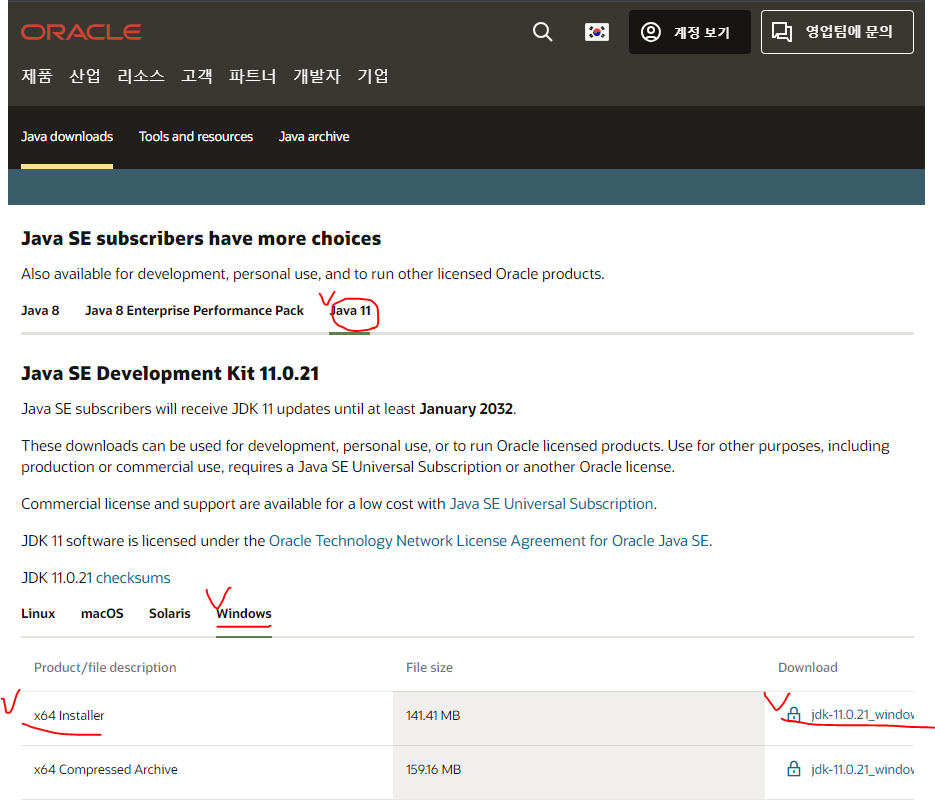Open the Oracle Technology Network License Agreement link
Image resolution: width=935 pixels, height=809 pixels.
tap(488, 541)
